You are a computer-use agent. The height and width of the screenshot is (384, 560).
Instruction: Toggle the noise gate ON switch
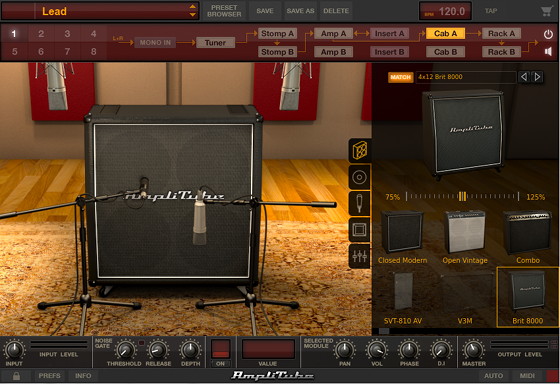pos(220,349)
